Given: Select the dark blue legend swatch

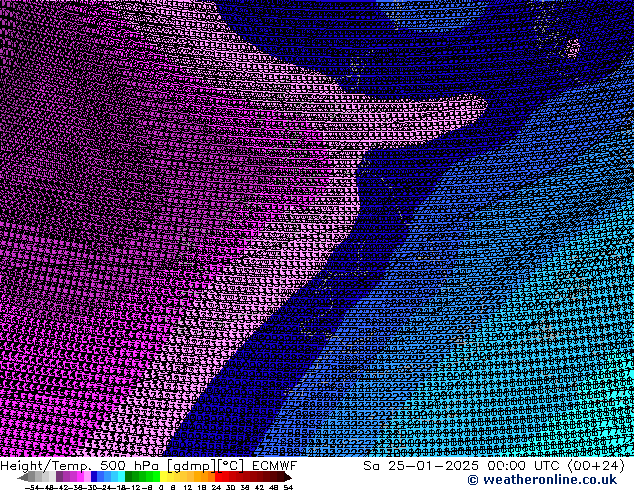Looking at the screenshot, I should (94, 476).
